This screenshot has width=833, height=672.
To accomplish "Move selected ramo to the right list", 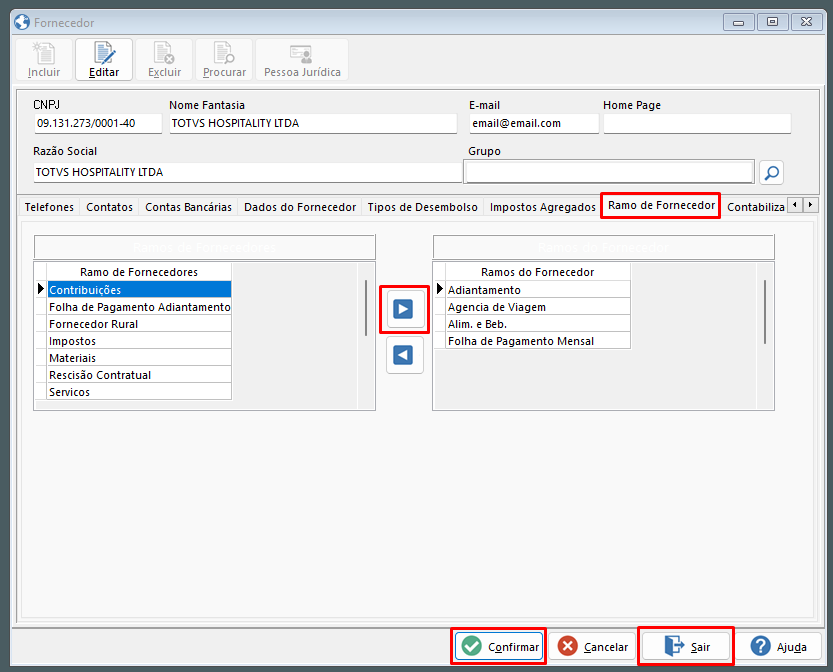I will pyautogui.click(x=403, y=309).
